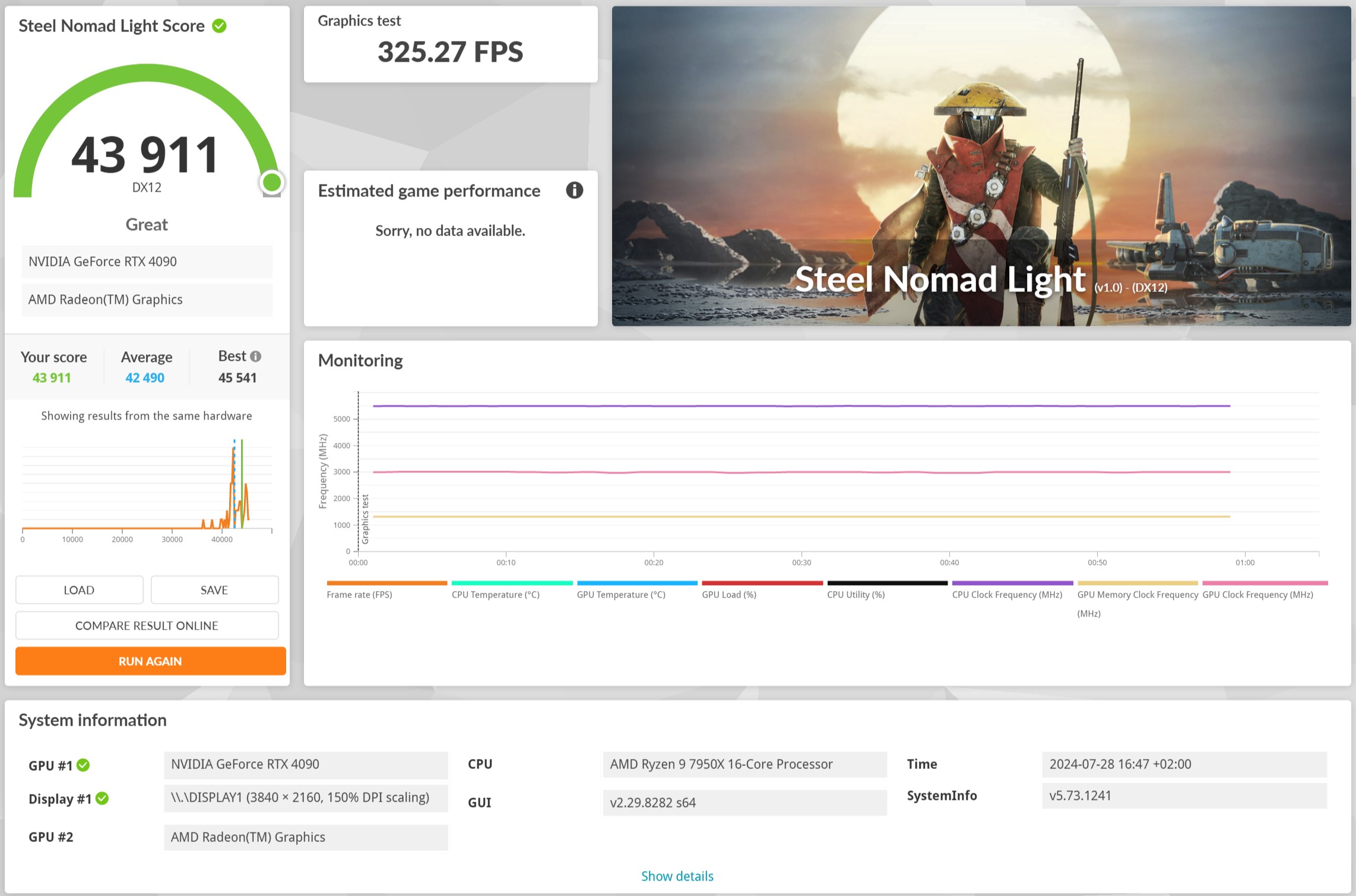Click the verified checkmark beside Steel Nomad Light Score
This screenshot has width=1356, height=896.
point(219,26)
